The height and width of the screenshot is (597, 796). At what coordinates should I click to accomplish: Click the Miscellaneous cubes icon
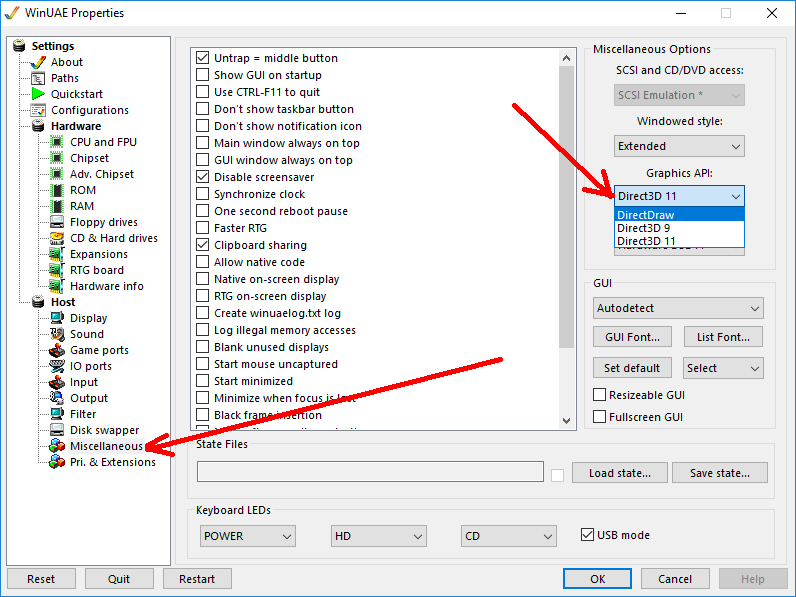(57, 446)
